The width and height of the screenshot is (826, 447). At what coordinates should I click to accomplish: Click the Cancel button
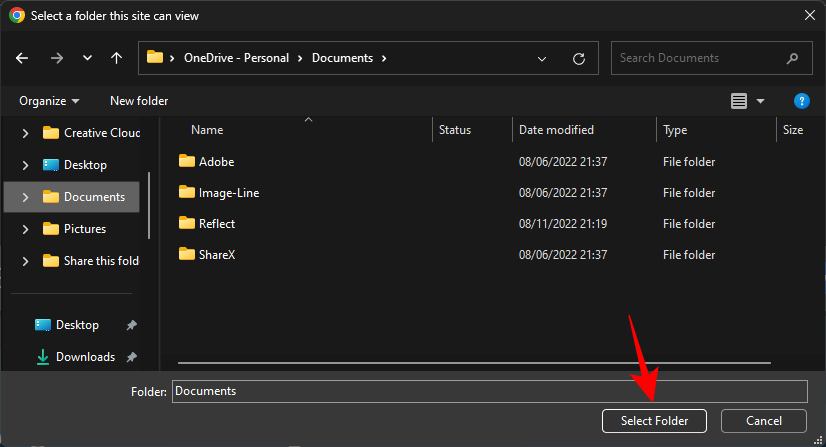click(x=764, y=421)
